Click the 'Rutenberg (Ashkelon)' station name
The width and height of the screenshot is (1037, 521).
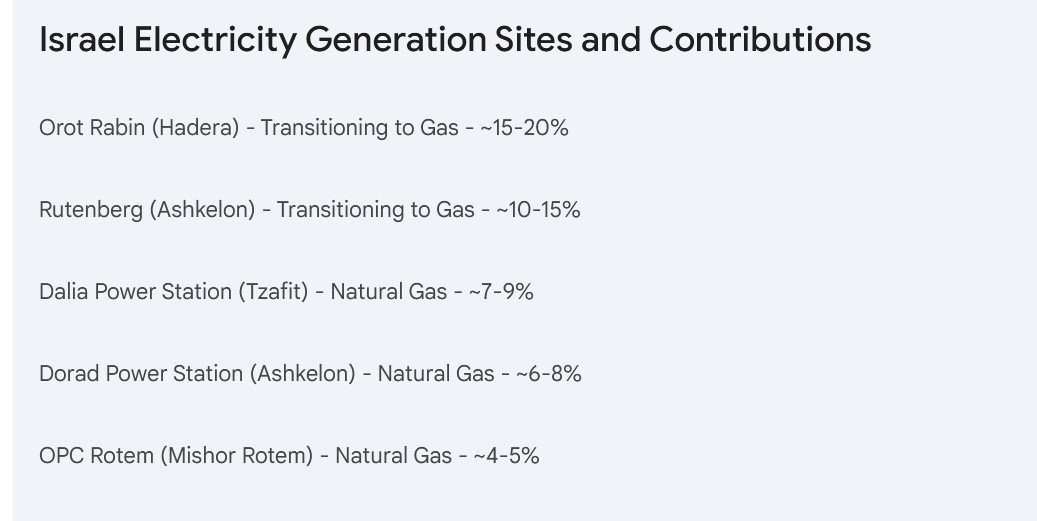click(x=147, y=210)
